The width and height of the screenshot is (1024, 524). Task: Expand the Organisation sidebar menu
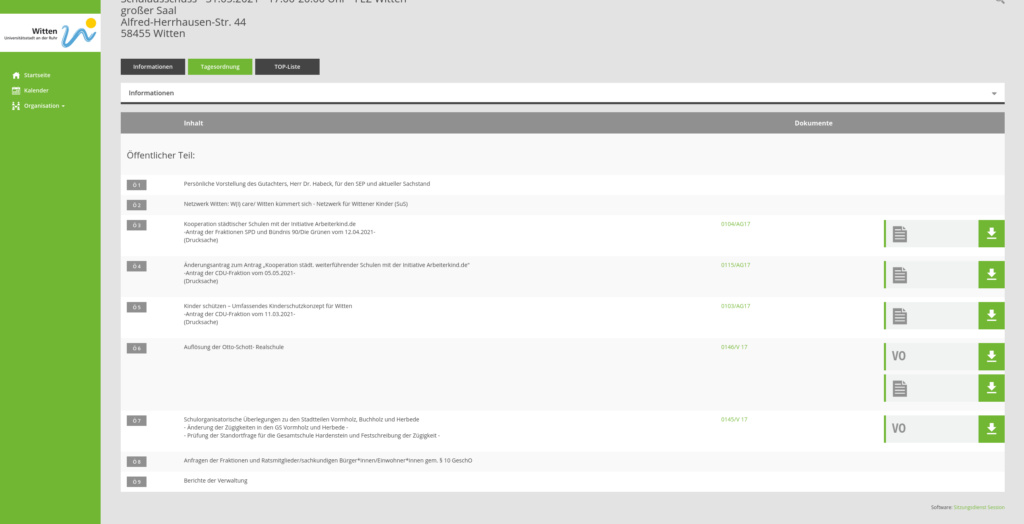click(x=44, y=105)
